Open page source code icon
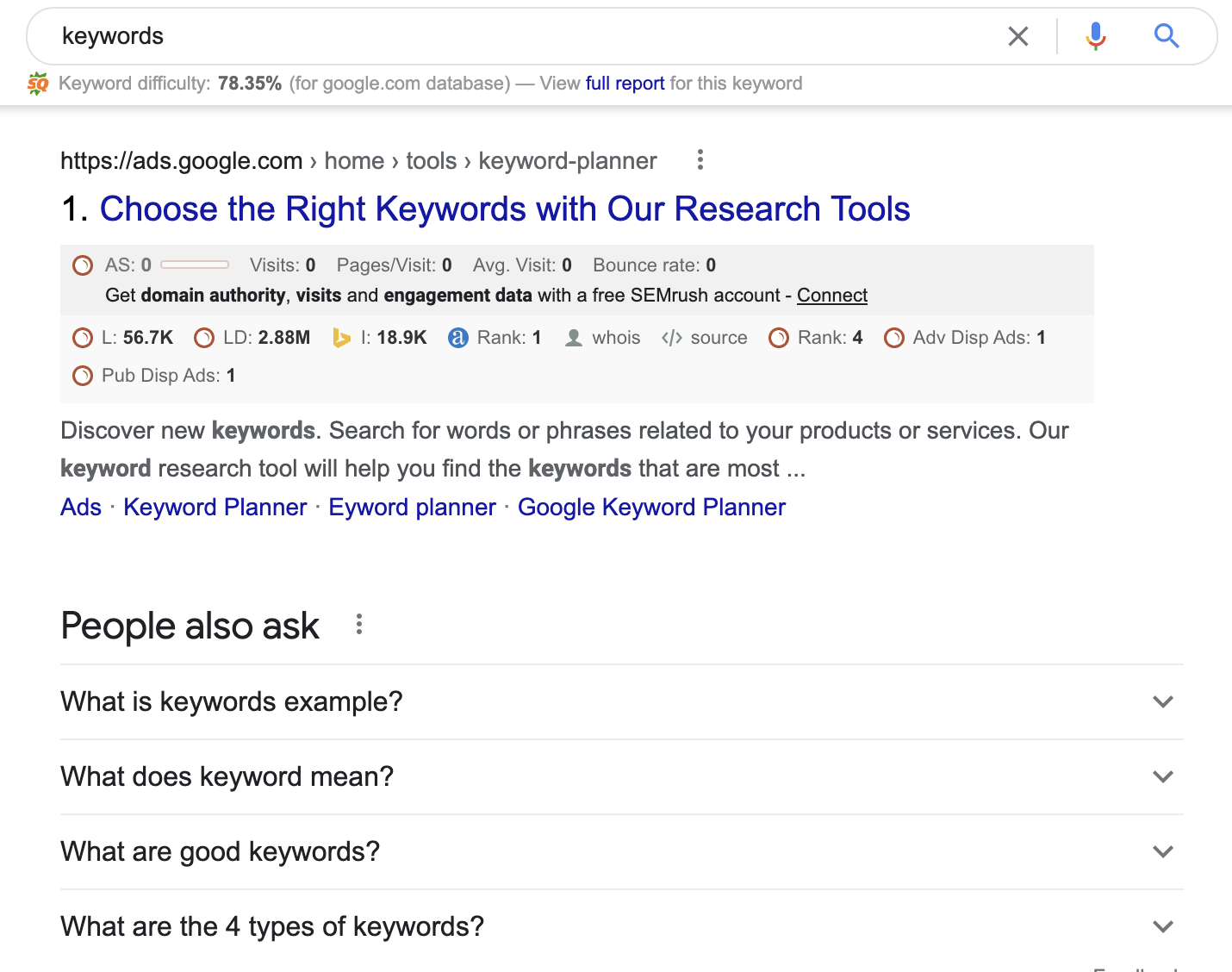This screenshot has height=972, width=1232. click(672, 338)
